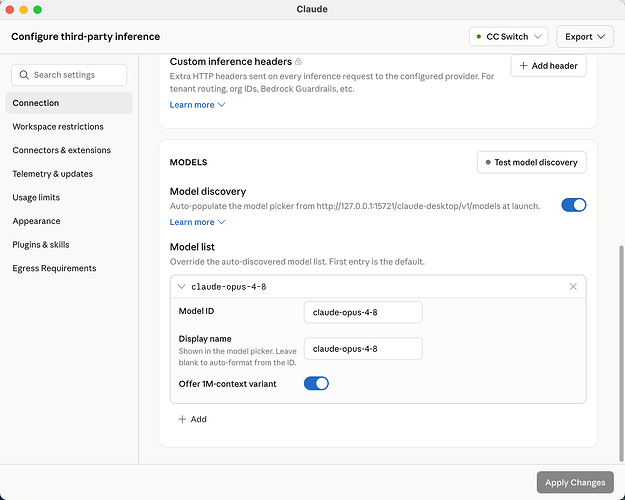This screenshot has height=500, width=625.
Task: Open the CC Switch dropdown
Action: [509, 37]
